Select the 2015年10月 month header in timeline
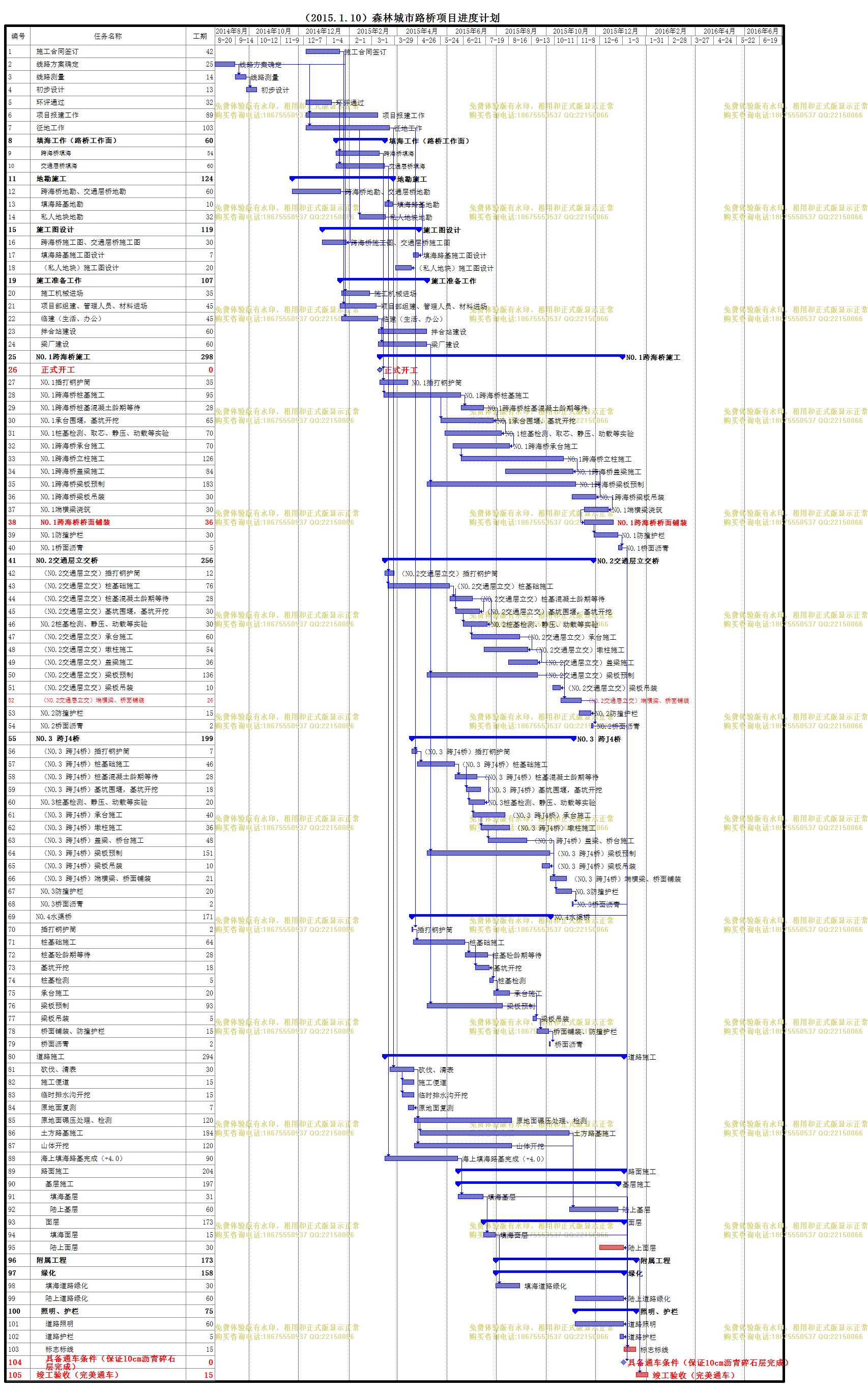The width and height of the screenshot is (868, 1391). tap(570, 31)
